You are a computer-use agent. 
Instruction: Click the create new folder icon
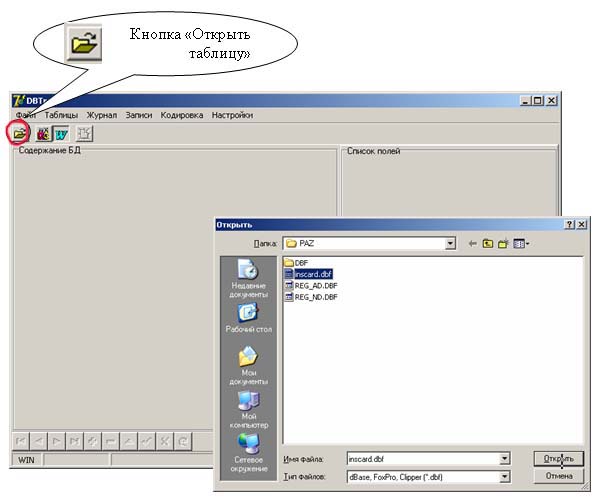coord(503,243)
